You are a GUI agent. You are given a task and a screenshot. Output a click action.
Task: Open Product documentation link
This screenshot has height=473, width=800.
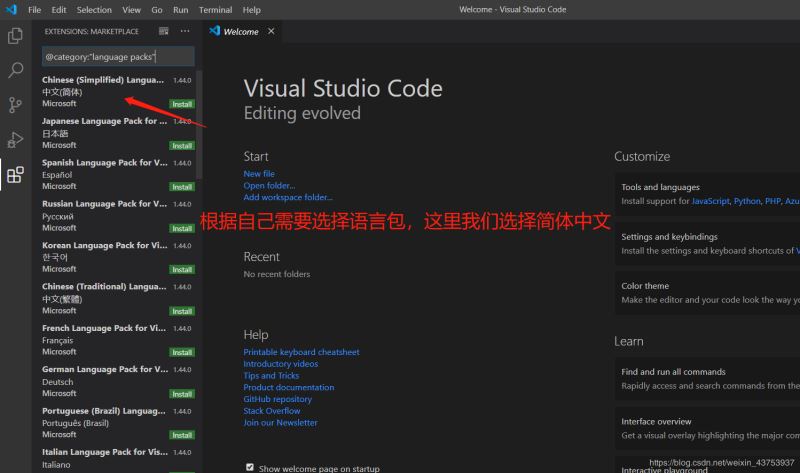(x=289, y=387)
